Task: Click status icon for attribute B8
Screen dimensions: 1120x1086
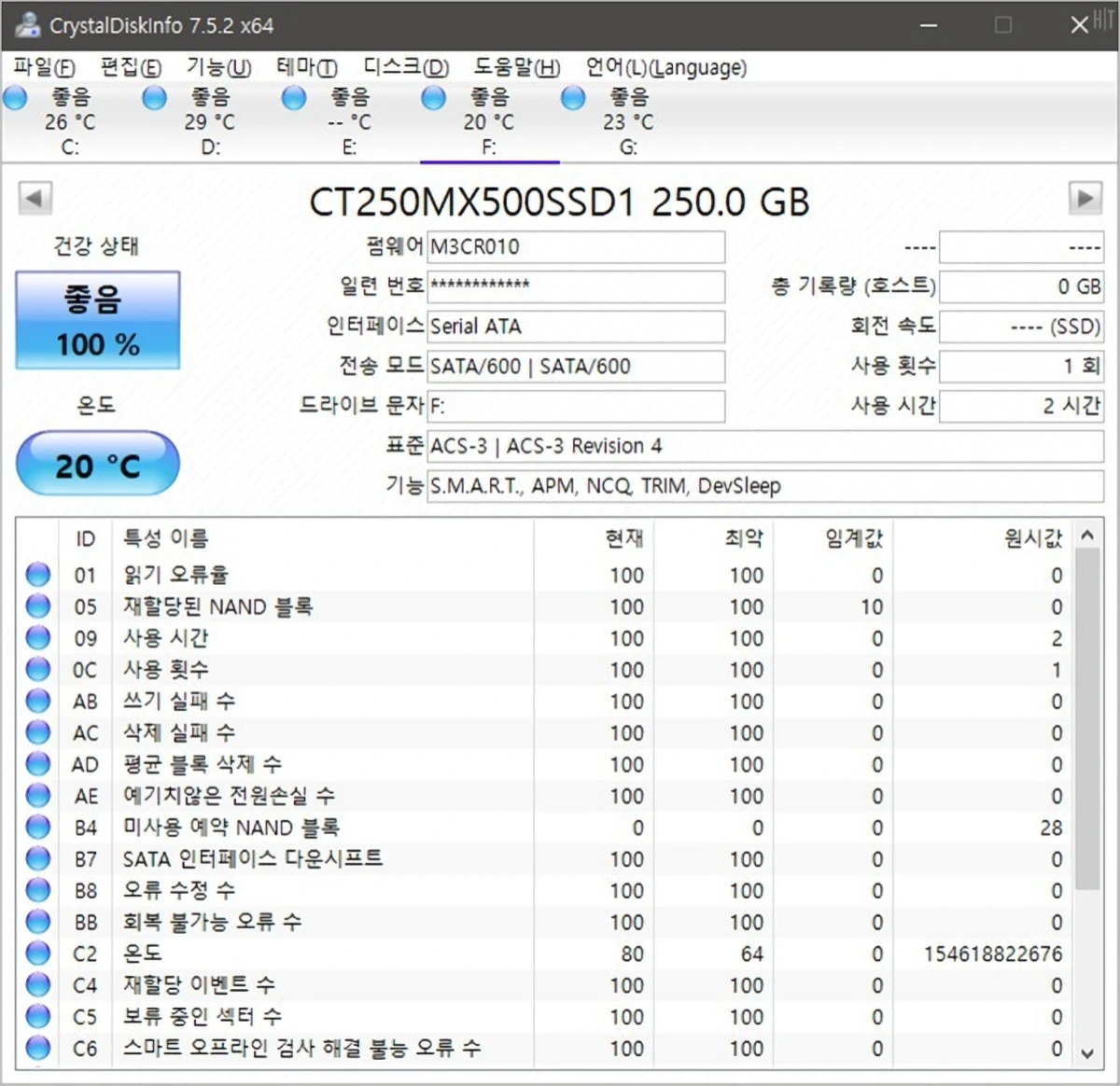Action: pyautogui.click(x=38, y=890)
